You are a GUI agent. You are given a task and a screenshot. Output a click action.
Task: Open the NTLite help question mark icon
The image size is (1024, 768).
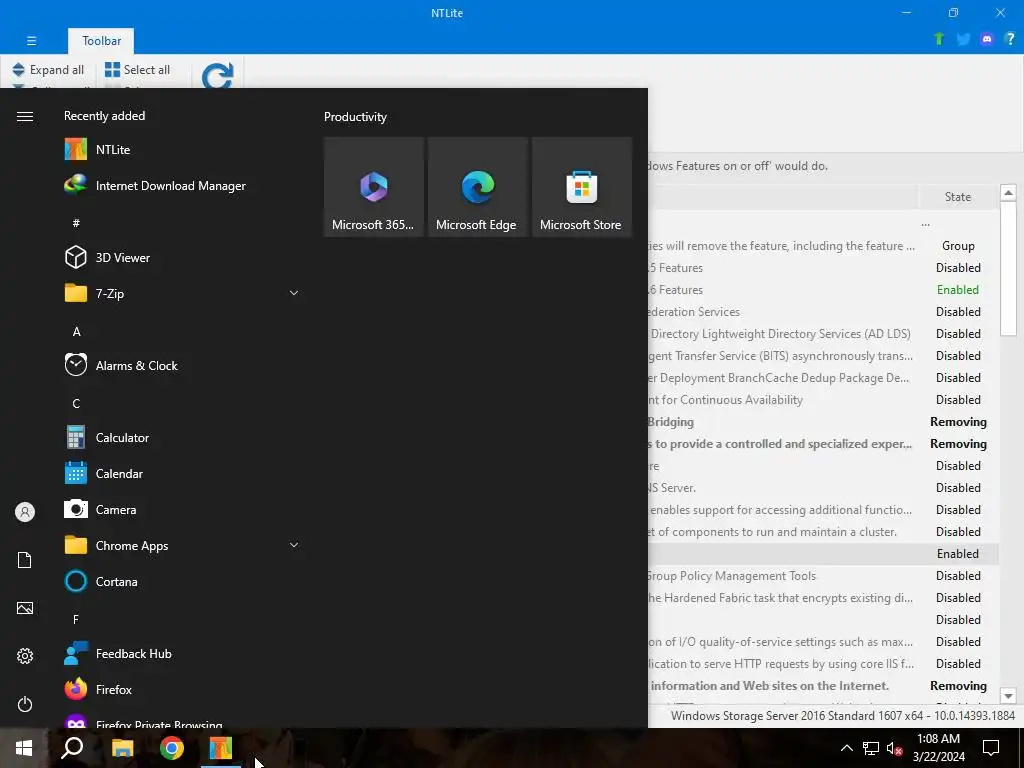[1010, 39]
